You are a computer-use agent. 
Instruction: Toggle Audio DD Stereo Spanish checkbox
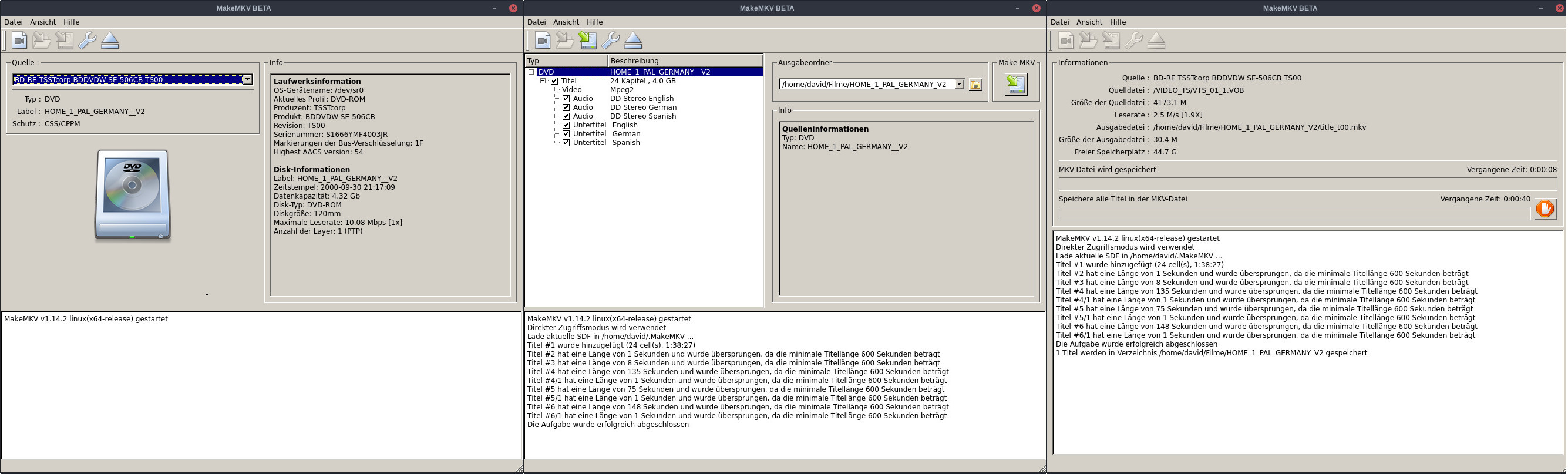(x=566, y=116)
